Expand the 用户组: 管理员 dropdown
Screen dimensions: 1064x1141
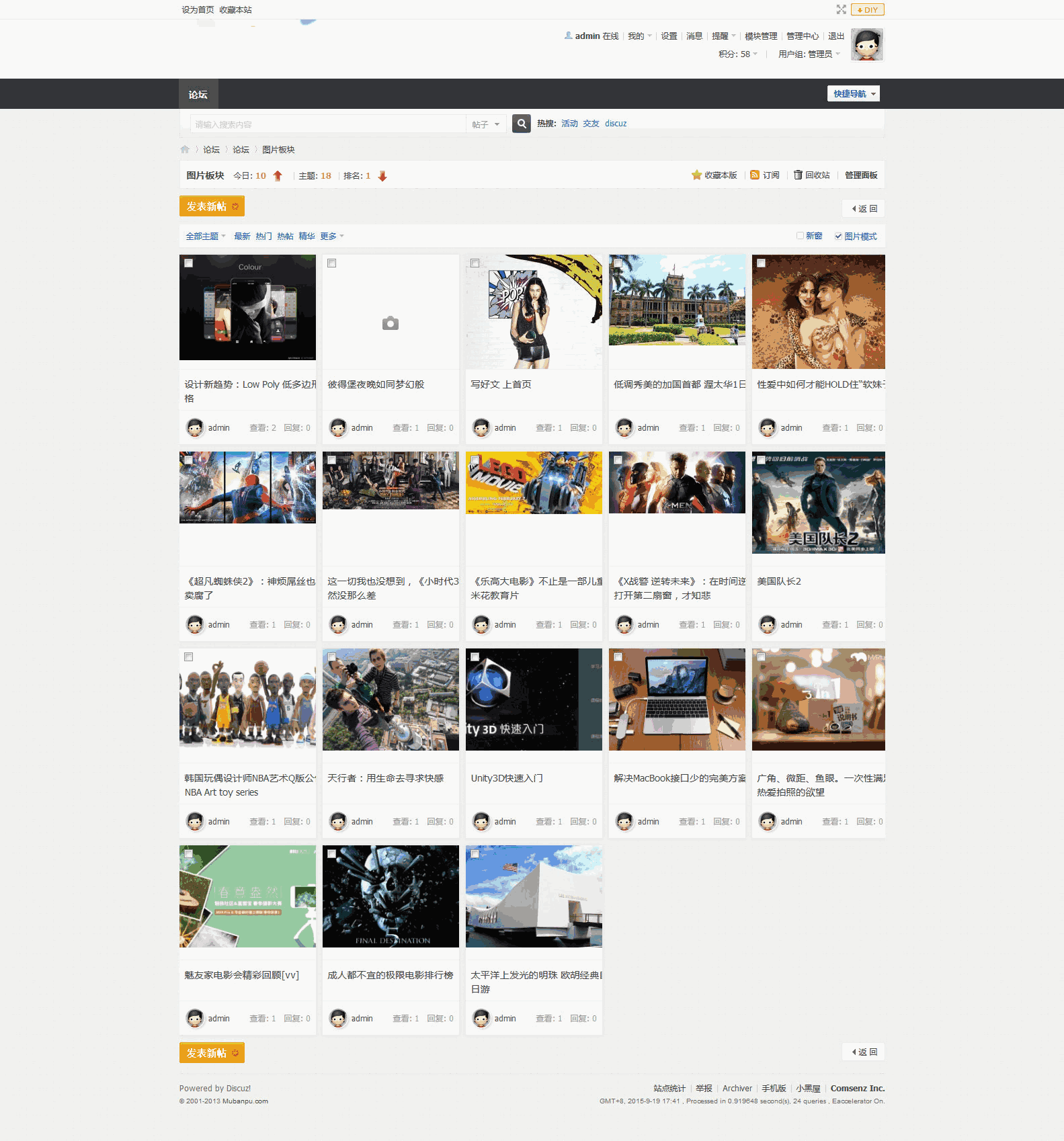[x=809, y=54]
